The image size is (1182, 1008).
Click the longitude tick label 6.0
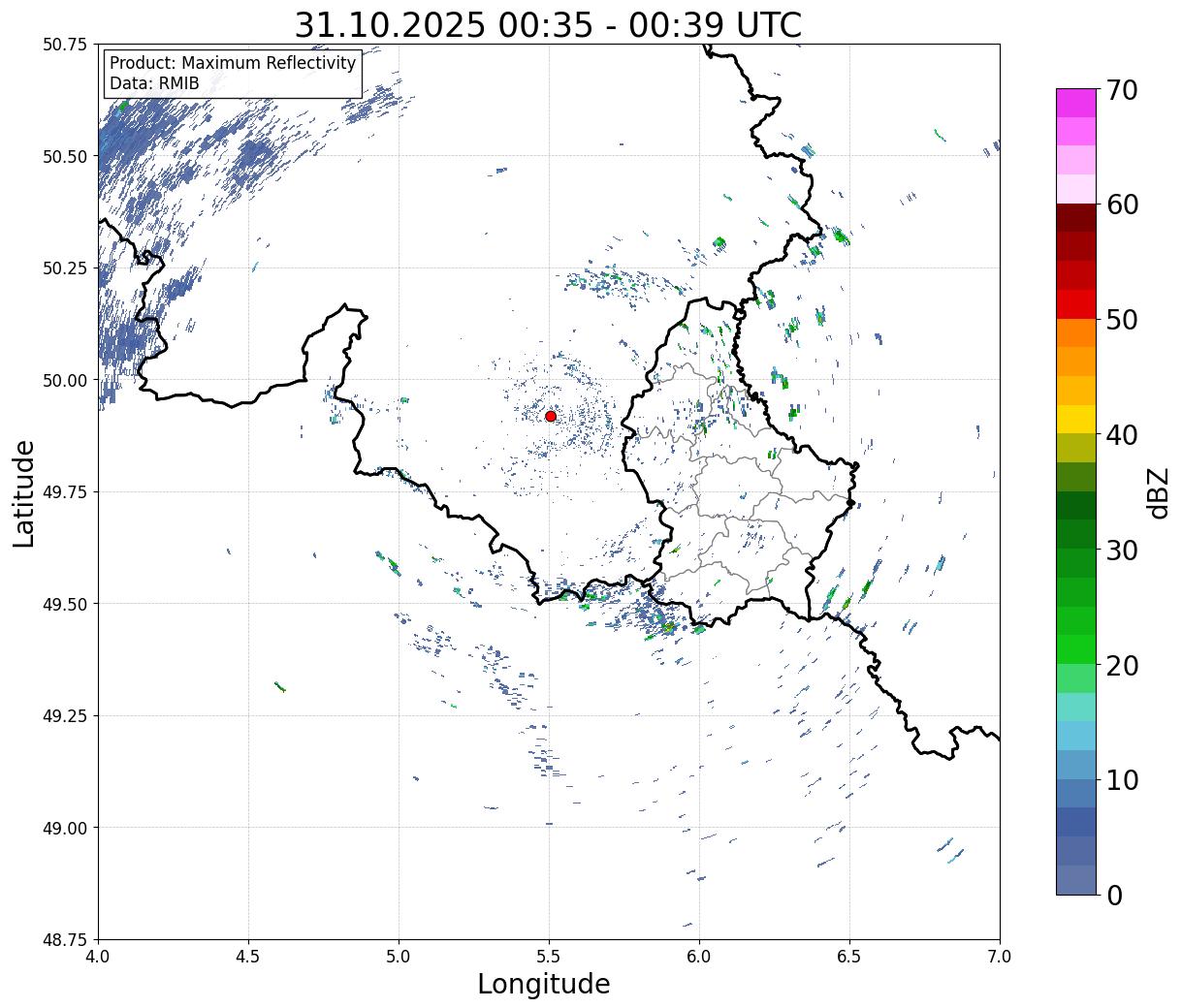[x=699, y=957]
